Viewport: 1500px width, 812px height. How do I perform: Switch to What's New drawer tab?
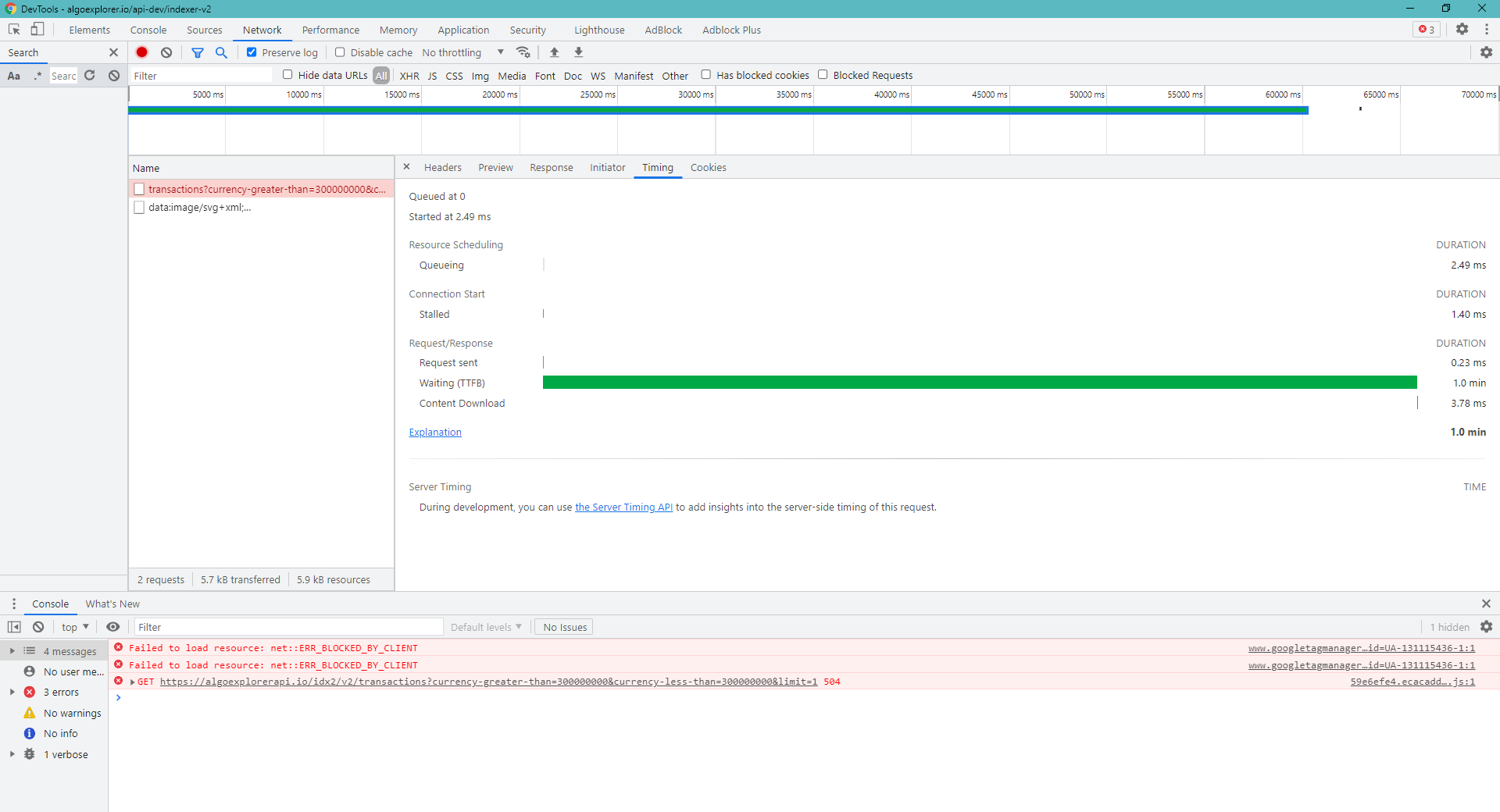(x=112, y=604)
